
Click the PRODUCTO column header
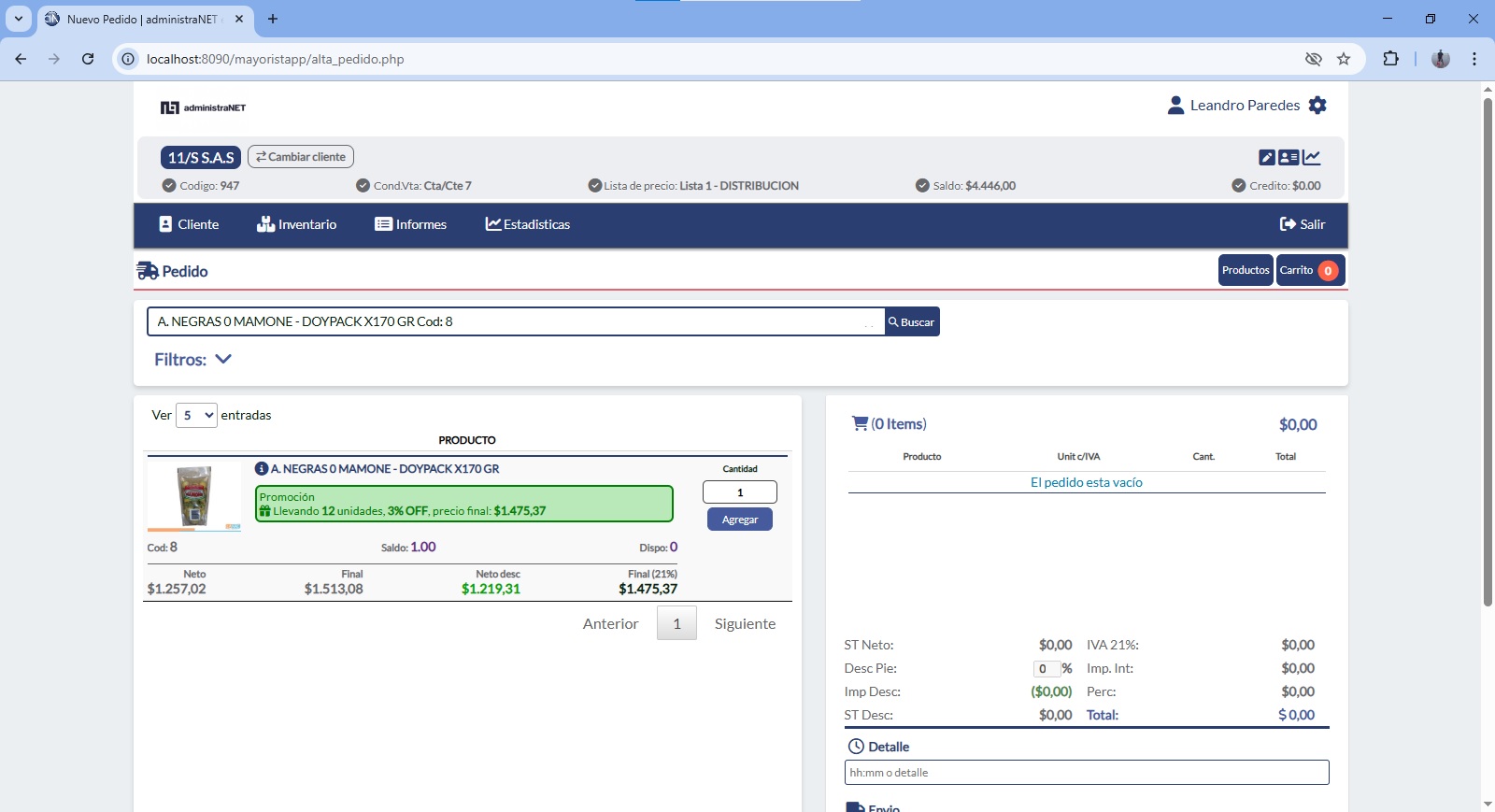tap(467, 440)
